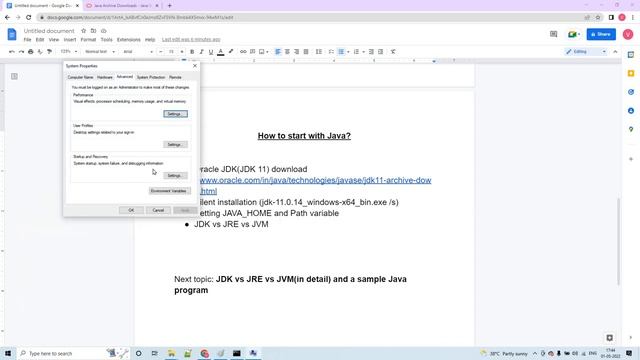Switch to Remote tab in System Properties
This screenshot has height=360, width=640.
(x=175, y=77)
